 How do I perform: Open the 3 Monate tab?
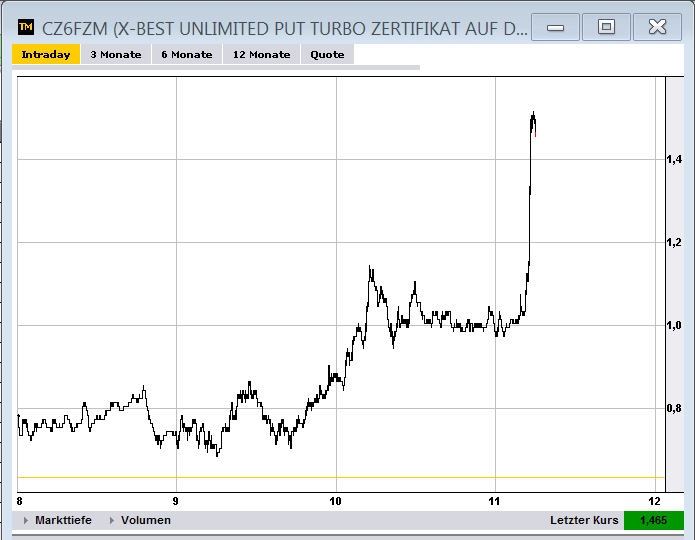pyautogui.click(x=116, y=55)
